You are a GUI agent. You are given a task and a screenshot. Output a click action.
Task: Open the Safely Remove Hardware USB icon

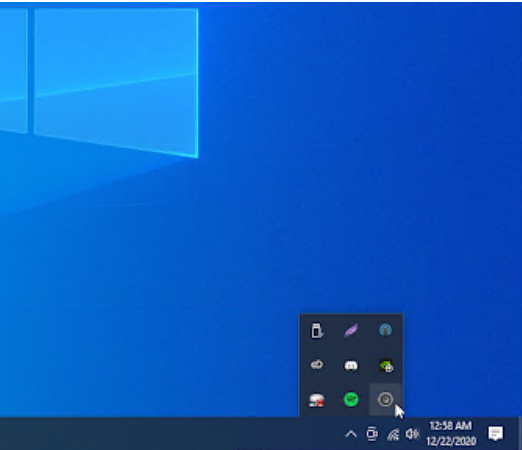point(317,330)
